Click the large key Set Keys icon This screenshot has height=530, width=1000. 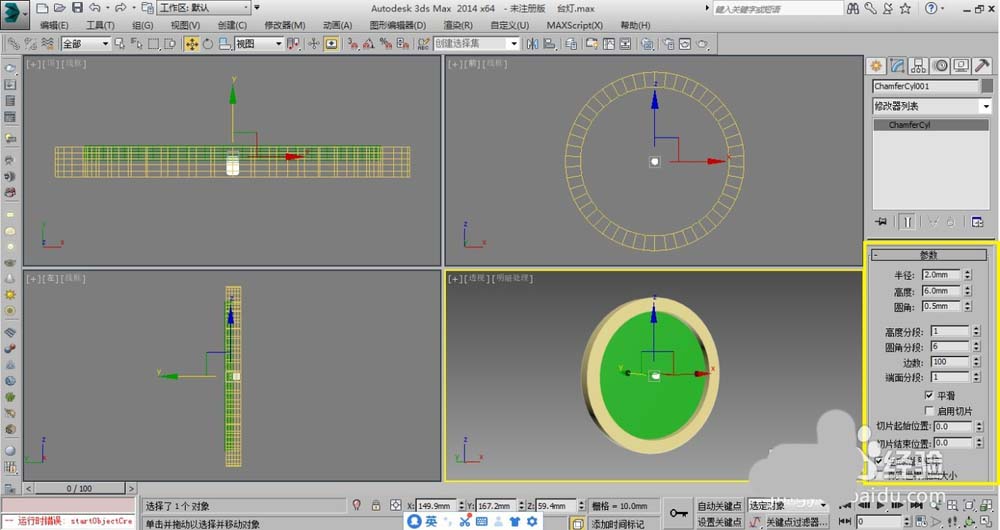point(679,513)
